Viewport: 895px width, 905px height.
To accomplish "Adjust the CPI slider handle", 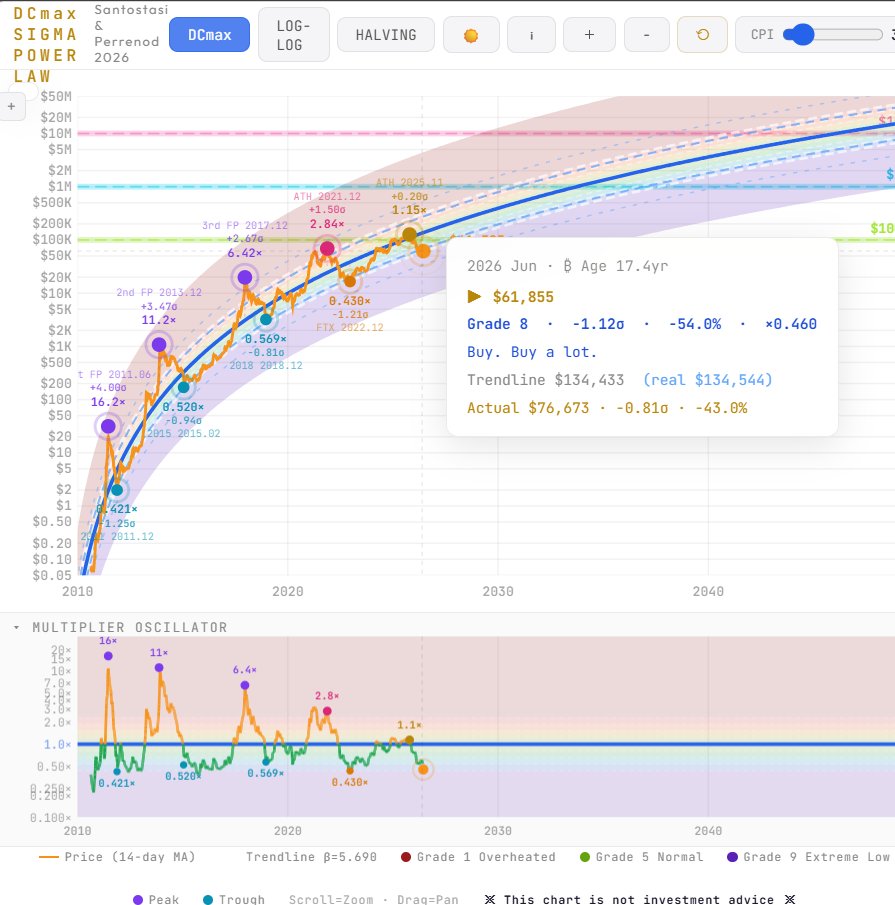I will (802, 35).
